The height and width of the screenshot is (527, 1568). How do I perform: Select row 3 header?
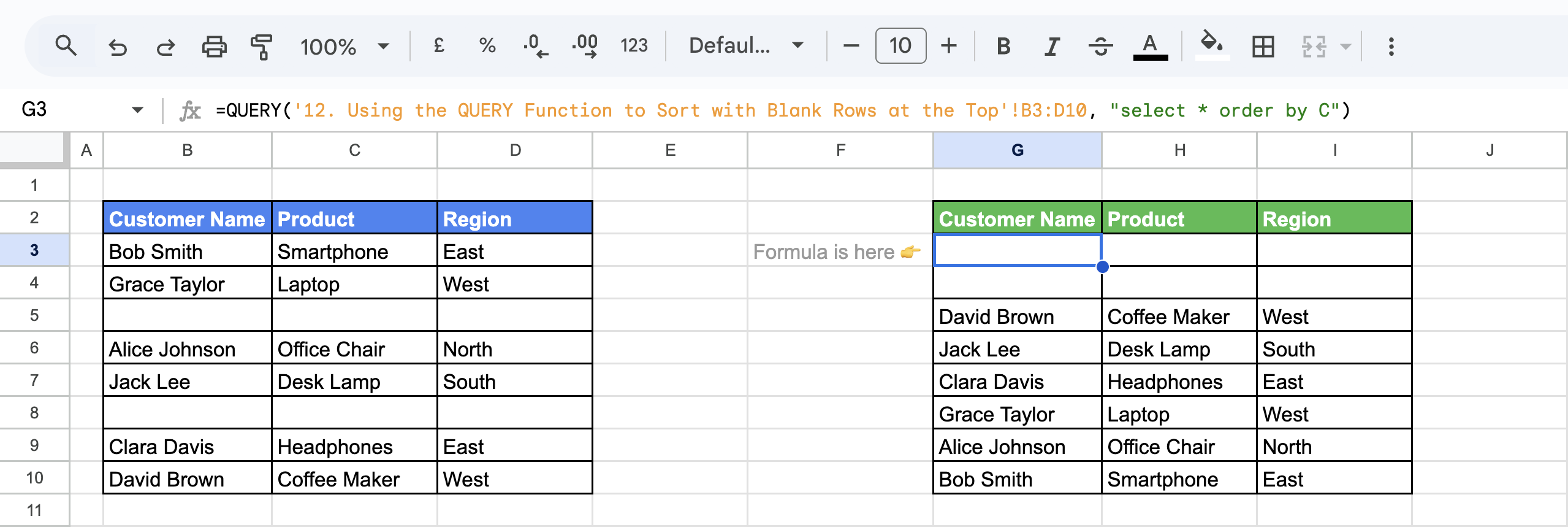(34, 250)
